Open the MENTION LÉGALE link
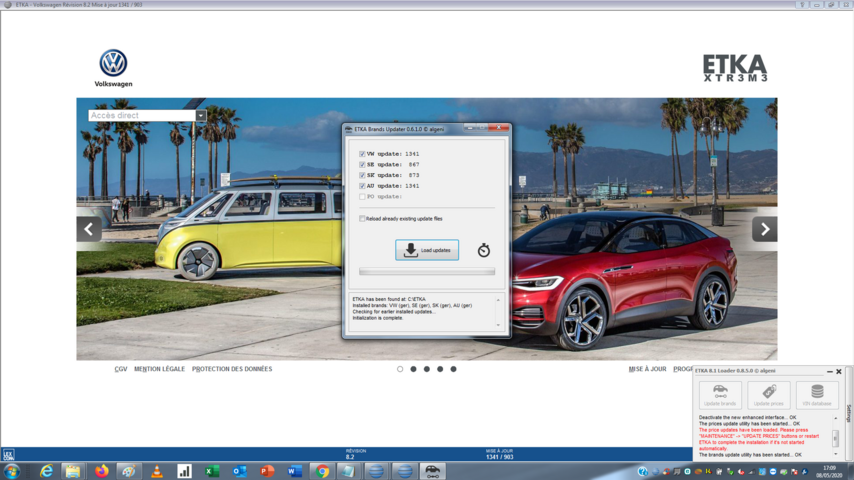This screenshot has width=854, height=480. click(x=160, y=369)
